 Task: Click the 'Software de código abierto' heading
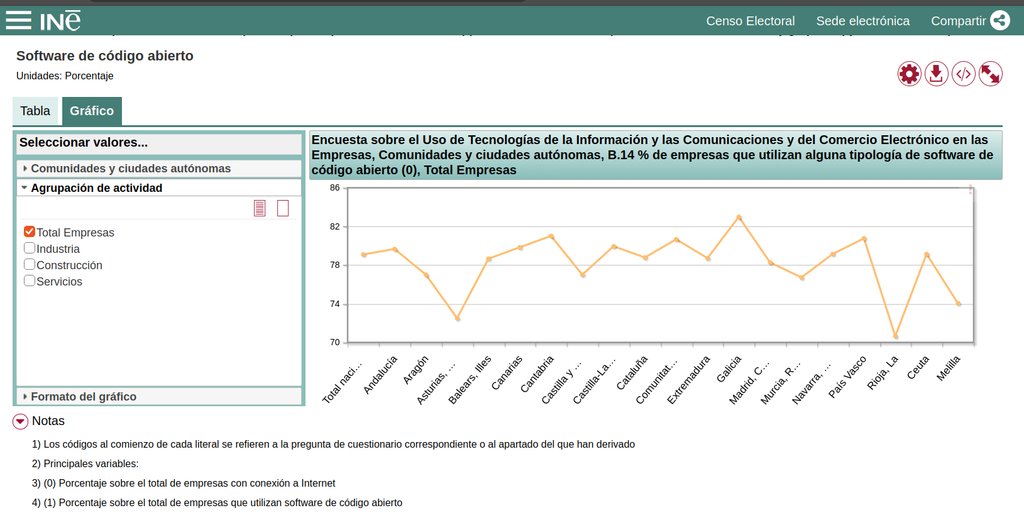[105, 56]
